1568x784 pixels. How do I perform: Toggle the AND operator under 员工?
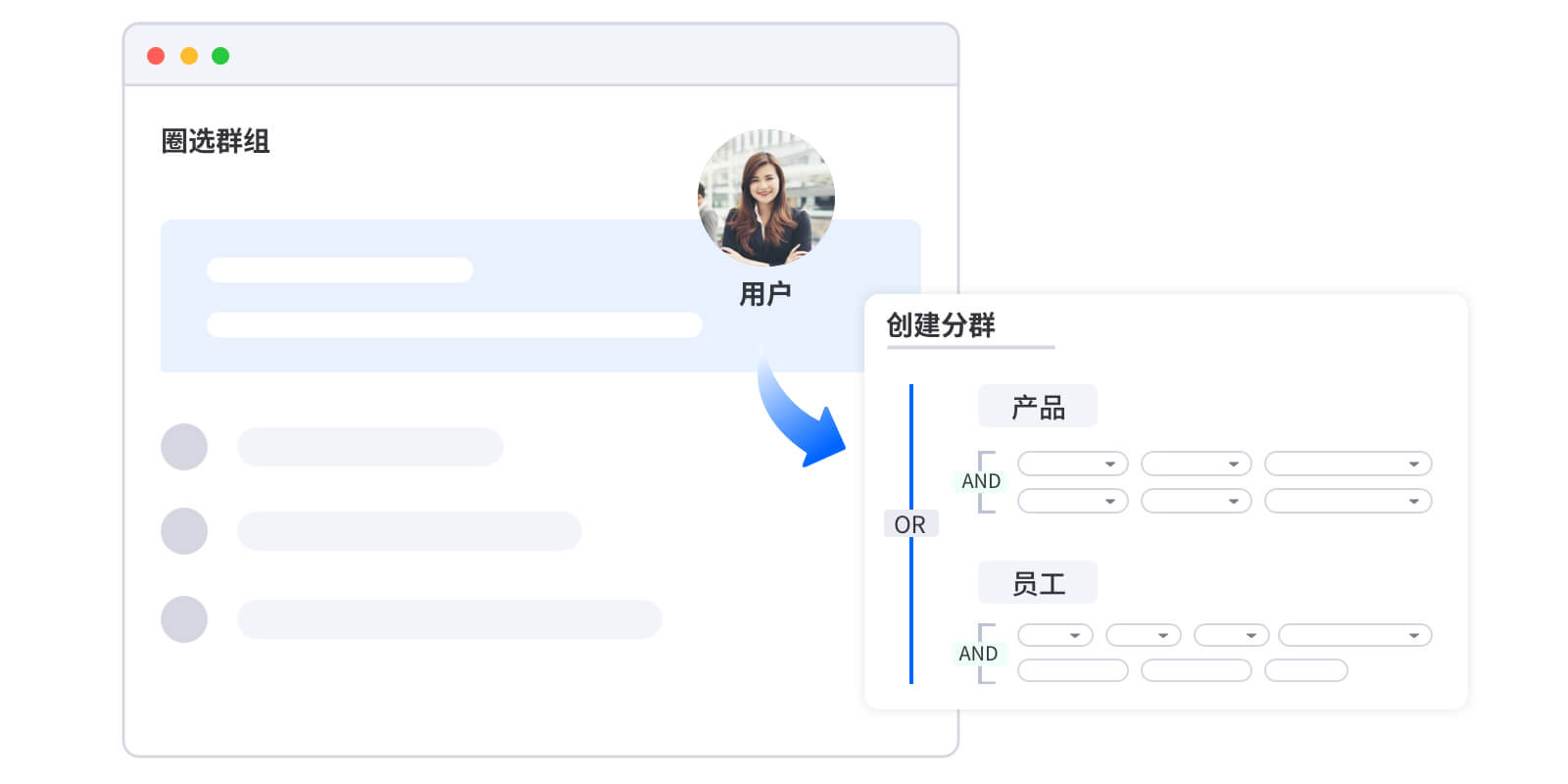[x=978, y=654]
